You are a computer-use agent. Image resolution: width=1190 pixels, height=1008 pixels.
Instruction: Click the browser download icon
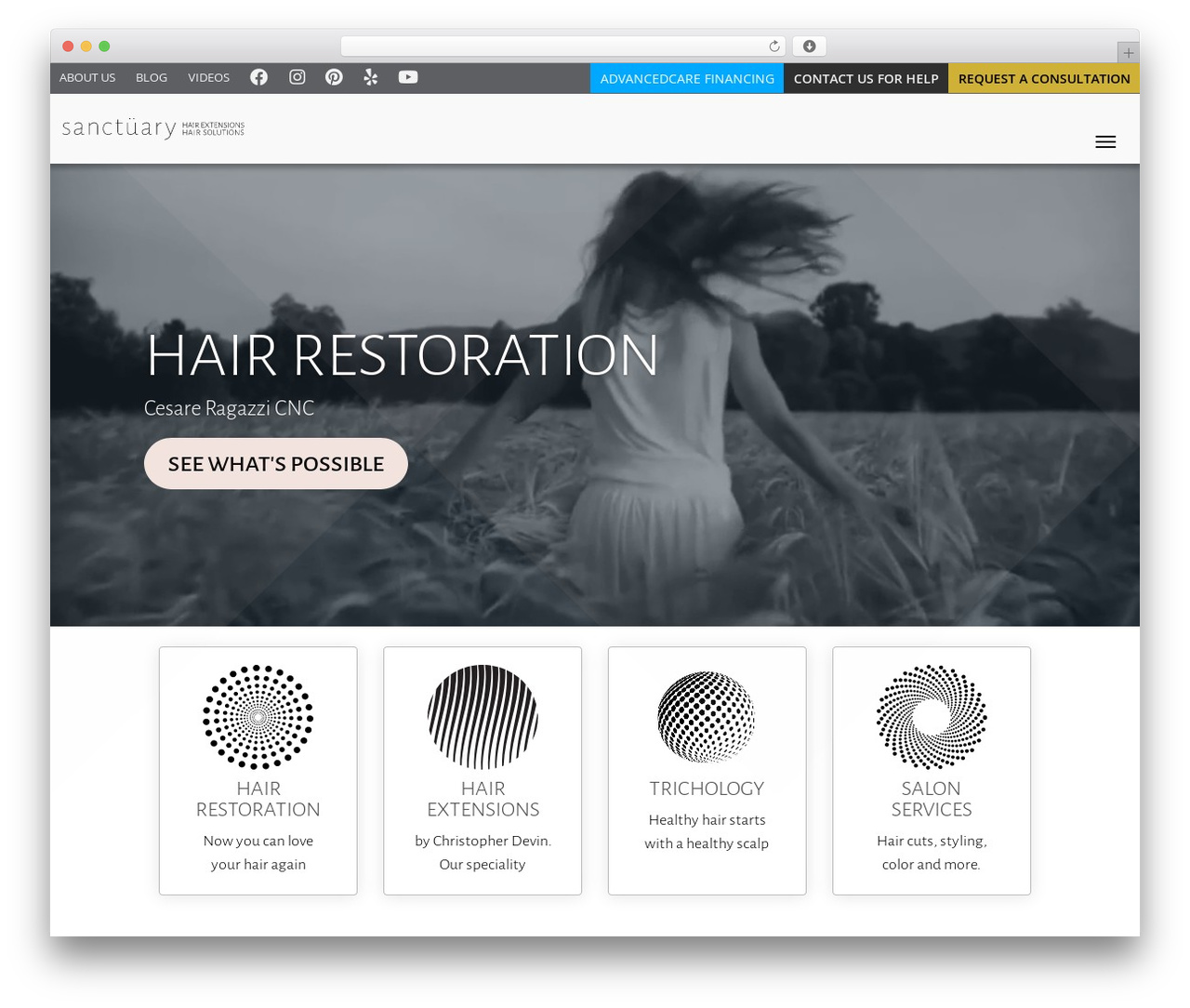[x=810, y=46]
